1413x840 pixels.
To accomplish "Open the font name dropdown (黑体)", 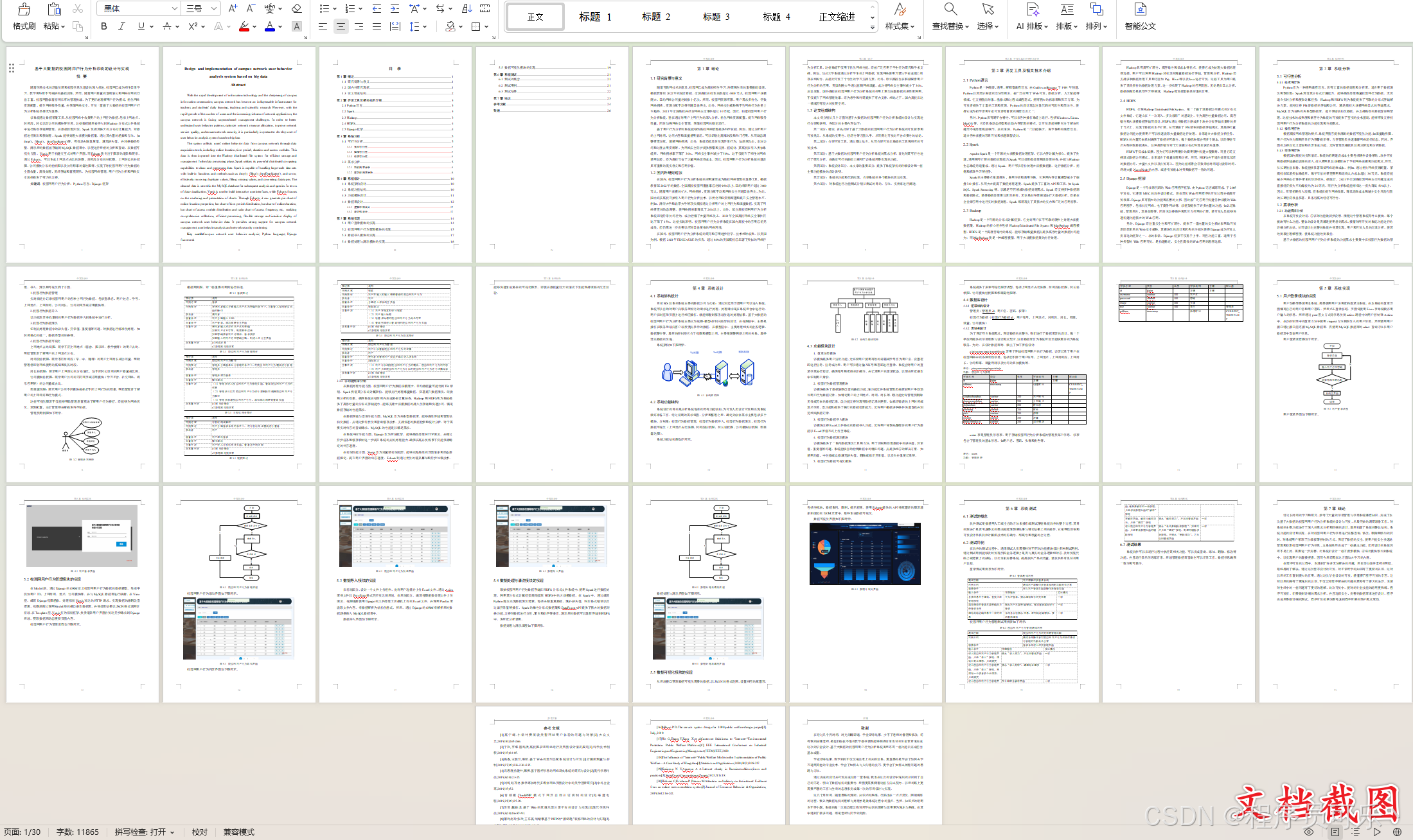I will (175, 8).
